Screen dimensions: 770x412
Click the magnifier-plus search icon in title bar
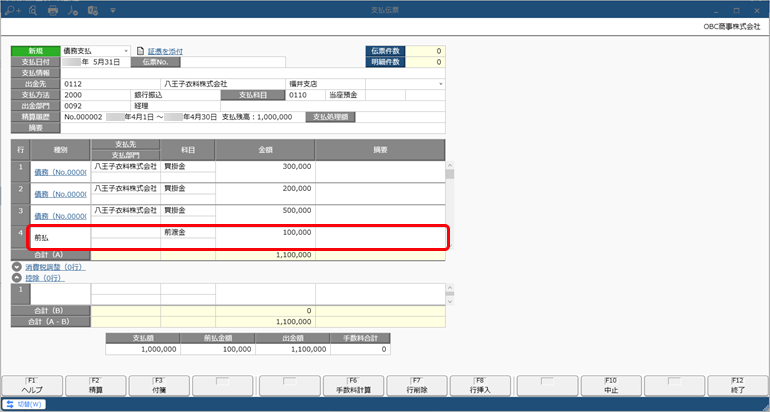click(x=13, y=10)
